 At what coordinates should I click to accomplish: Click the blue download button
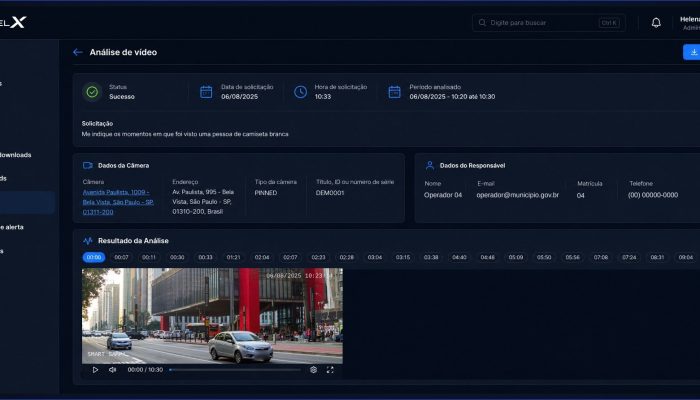tap(692, 52)
